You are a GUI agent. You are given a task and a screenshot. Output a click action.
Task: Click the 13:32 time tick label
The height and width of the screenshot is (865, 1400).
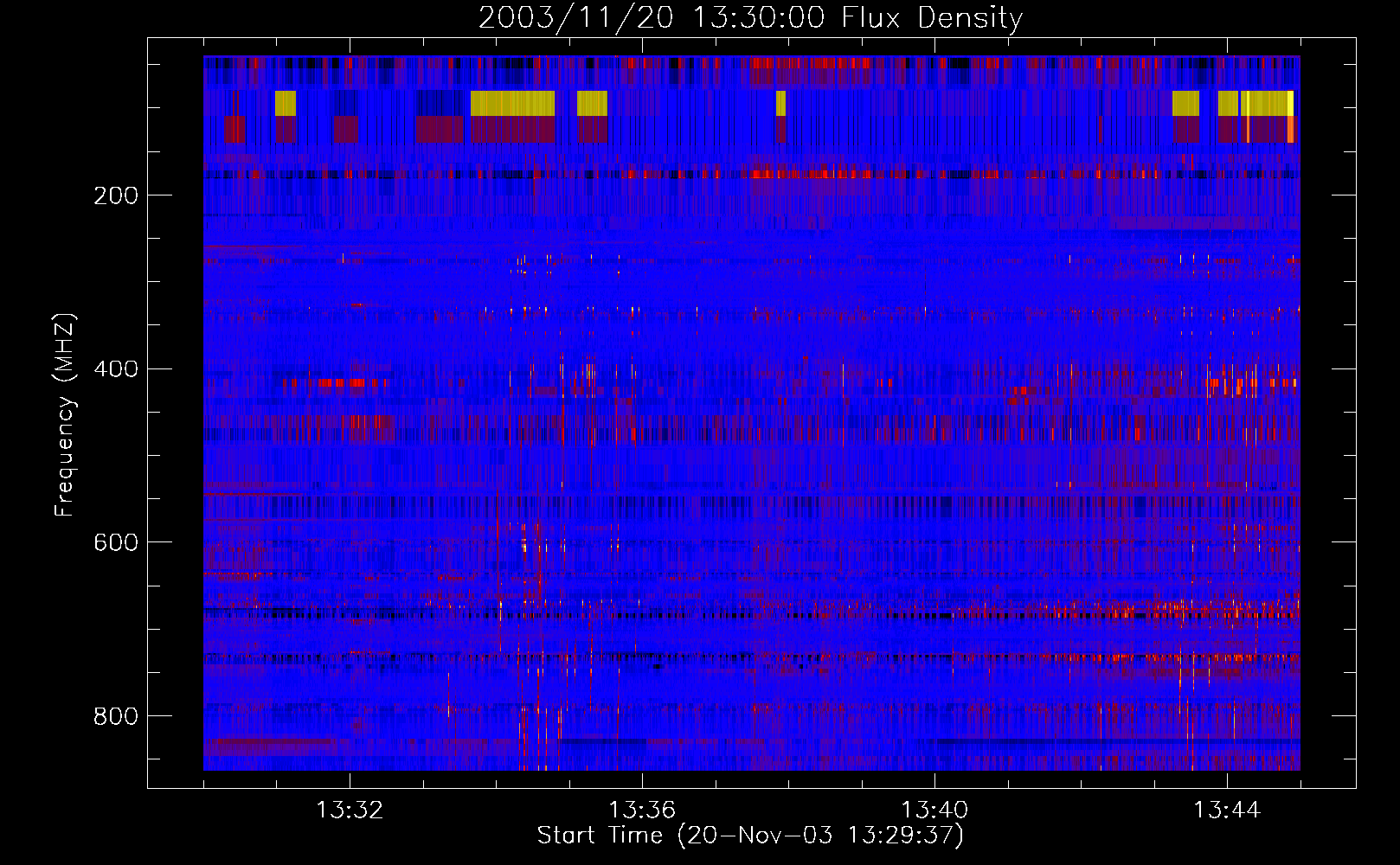coord(350,811)
